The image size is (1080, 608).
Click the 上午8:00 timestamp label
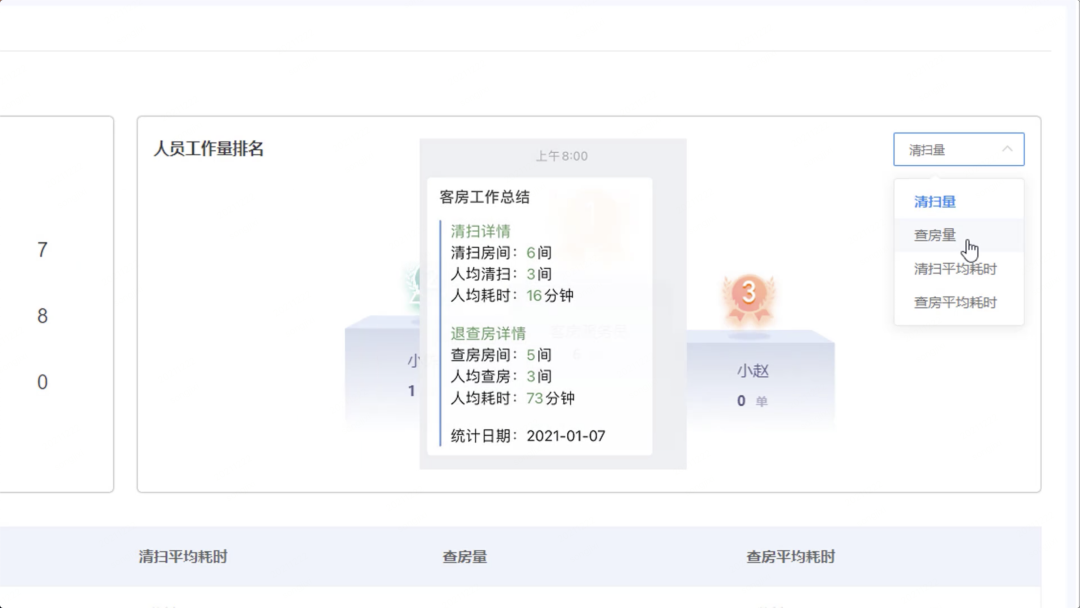click(564, 156)
